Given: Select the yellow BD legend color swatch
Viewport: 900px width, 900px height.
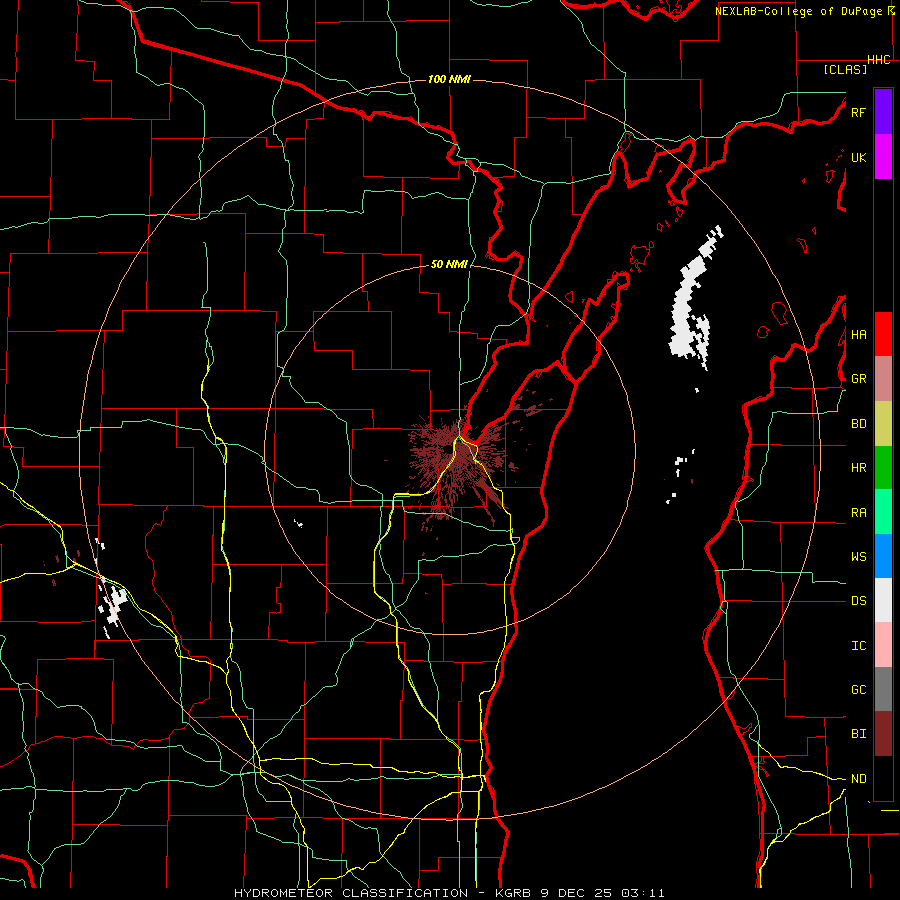Looking at the screenshot, I should tap(883, 423).
